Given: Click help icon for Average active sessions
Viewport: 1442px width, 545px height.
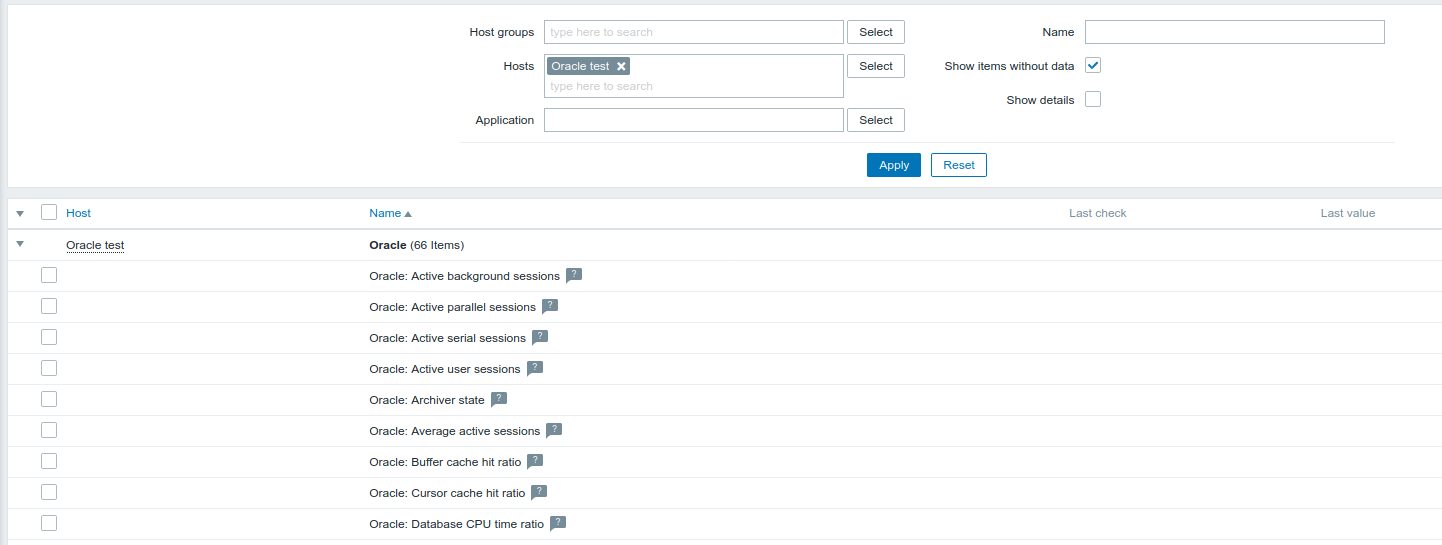Looking at the screenshot, I should (x=554, y=430).
